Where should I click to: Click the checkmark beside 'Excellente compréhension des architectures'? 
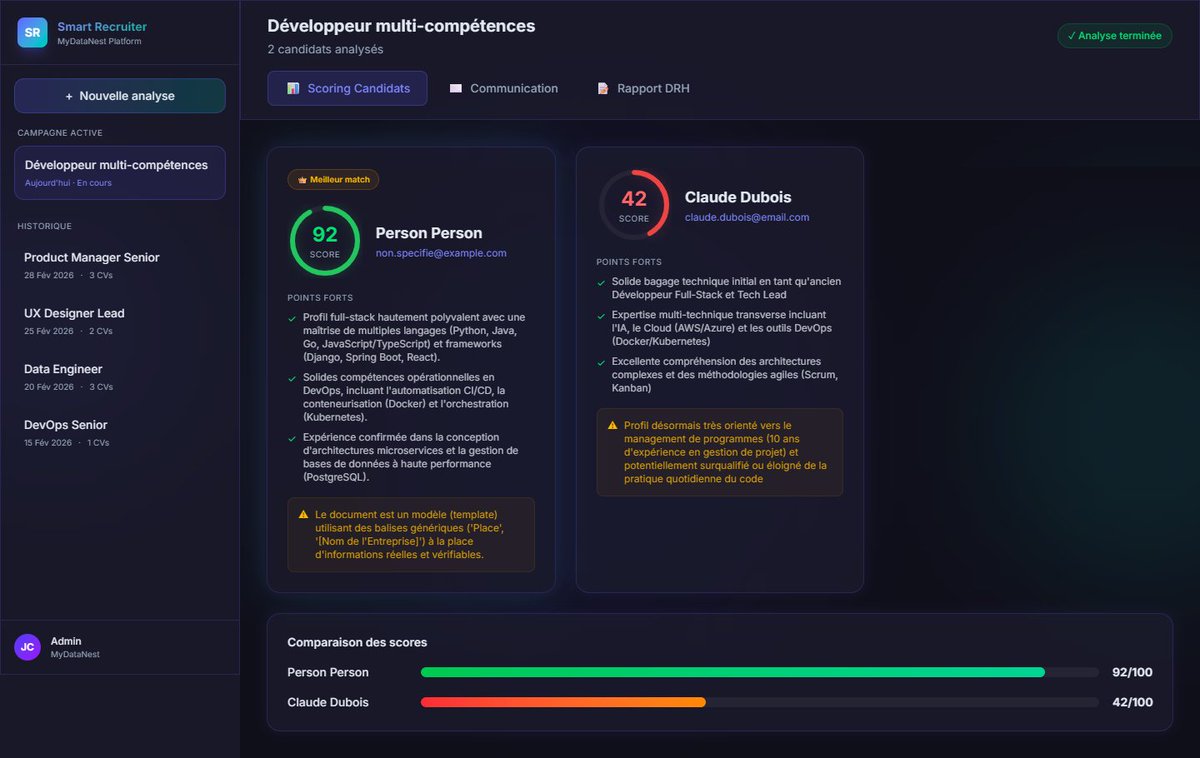click(x=601, y=361)
